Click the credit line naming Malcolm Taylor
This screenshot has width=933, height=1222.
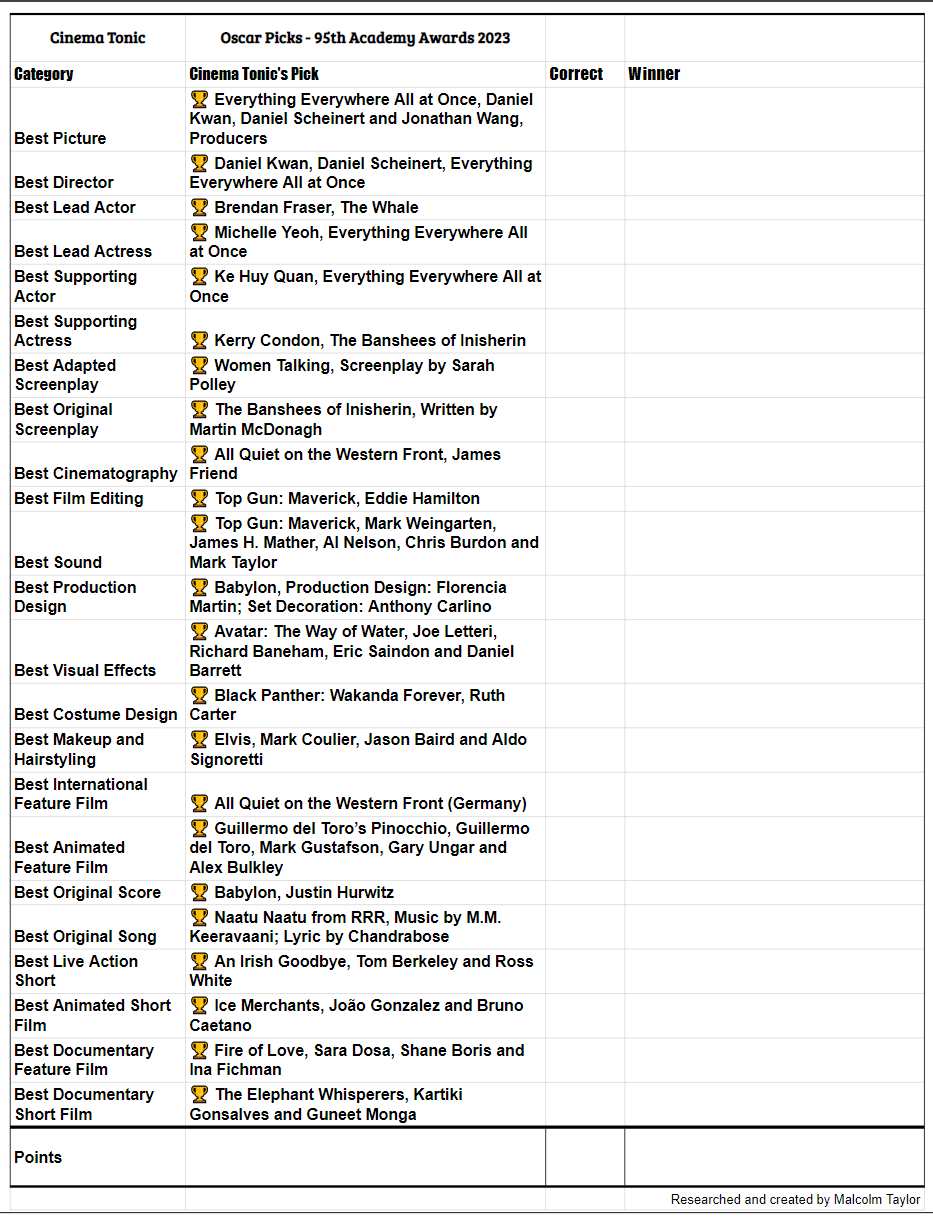[796, 1199]
